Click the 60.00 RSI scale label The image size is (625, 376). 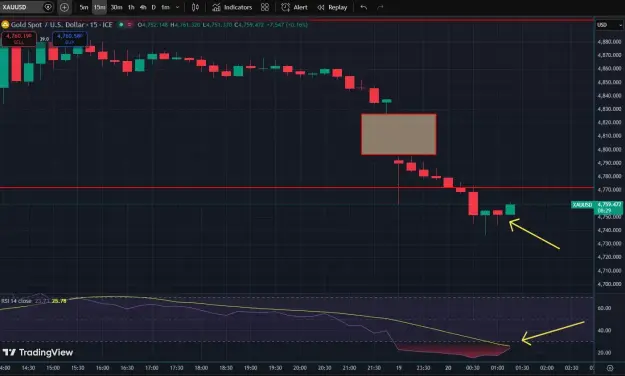click(x=604, y=308)
